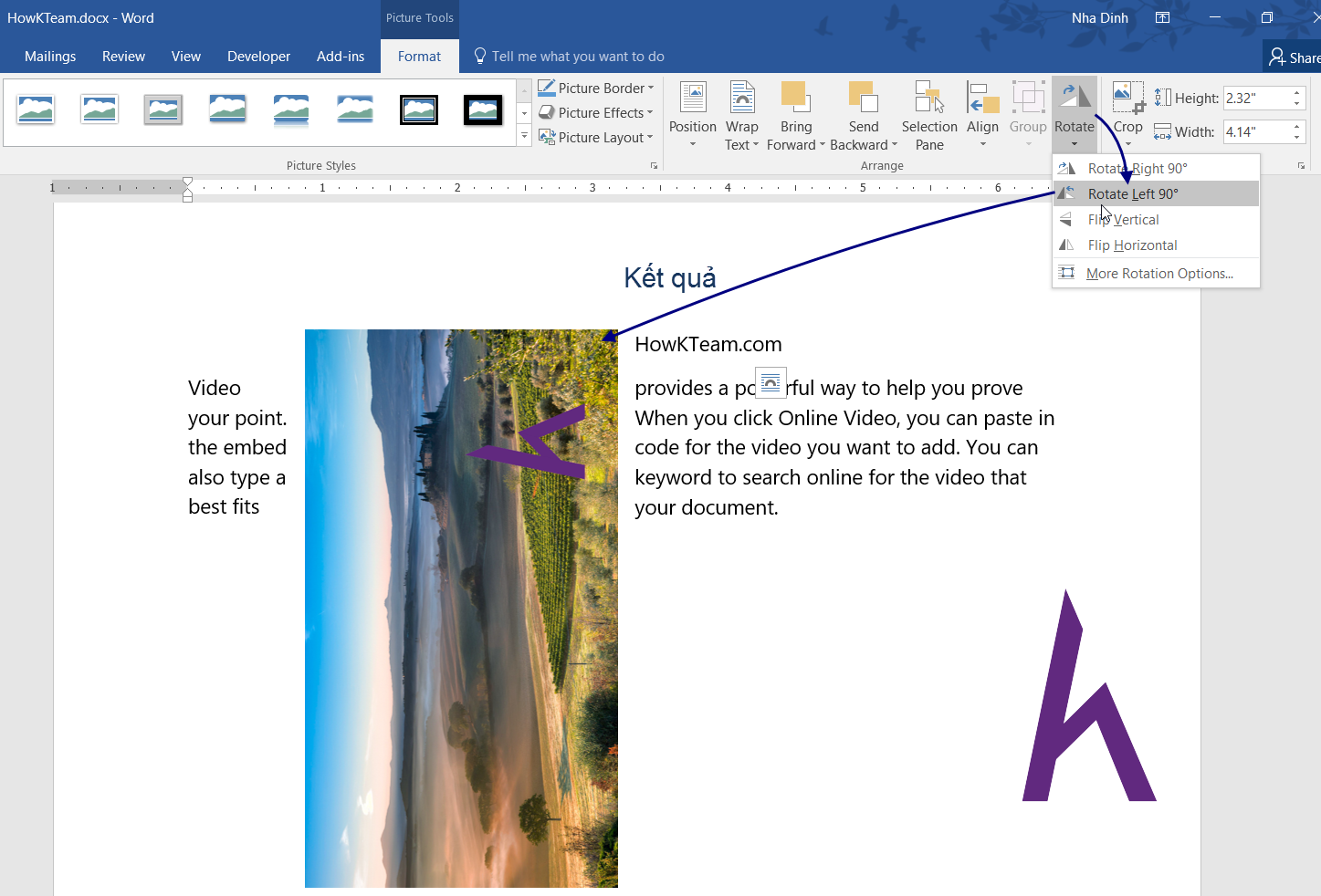1321x896 pixels.
Task: Expand the Picture Layout dropdown arrow
Action: (650, 137)
